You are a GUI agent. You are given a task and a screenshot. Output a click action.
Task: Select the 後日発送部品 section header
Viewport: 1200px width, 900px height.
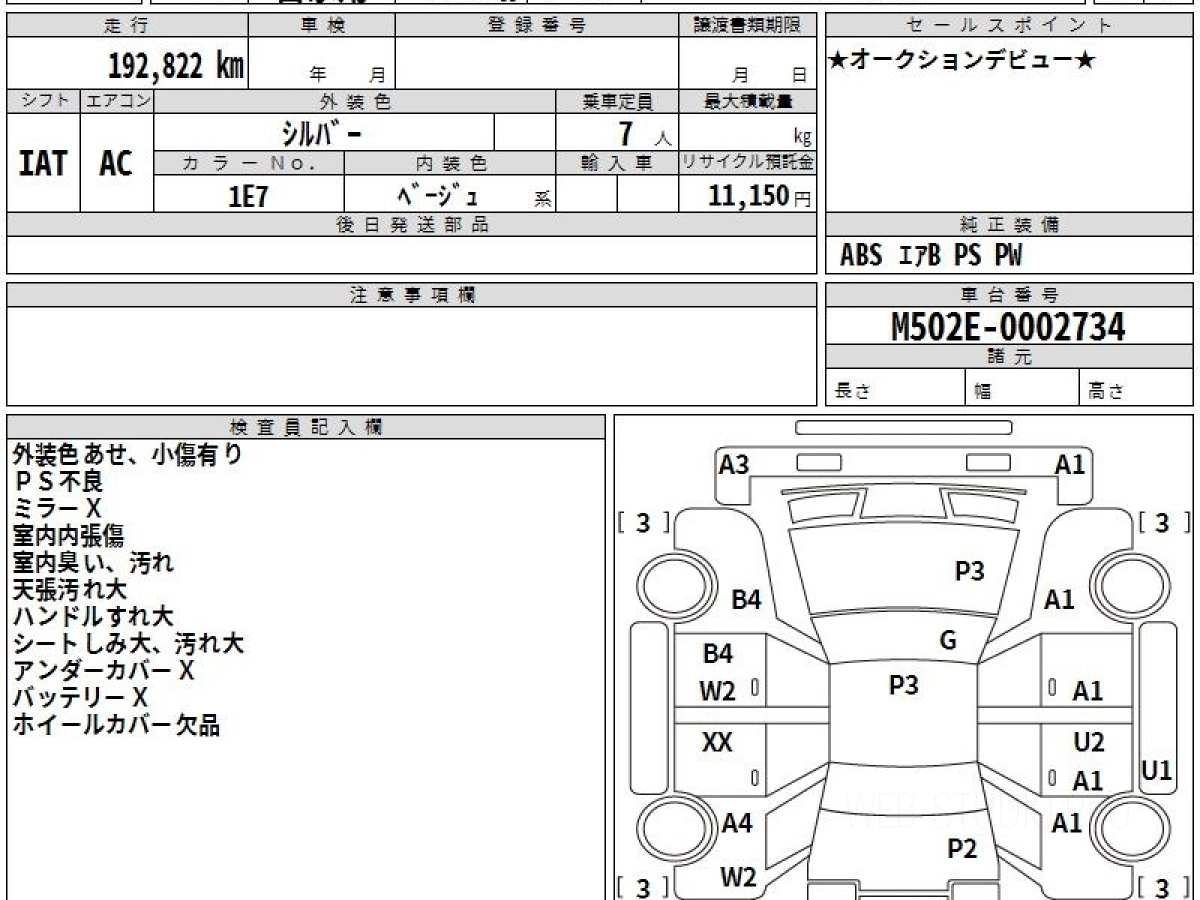[x=412, y=225]
